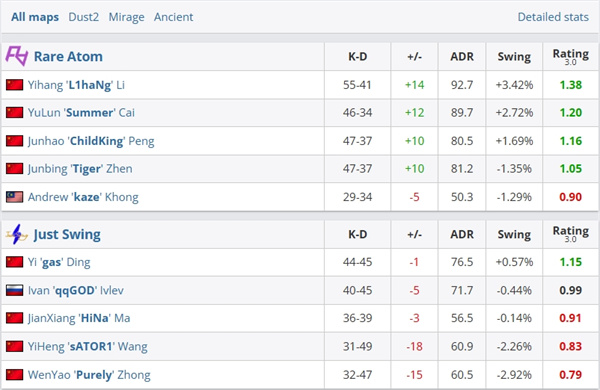Click the China flag beside Tiger
Image resolution: width=600 pixels, height=390 pixels.
pyautogui.click(x=15, y=168)
